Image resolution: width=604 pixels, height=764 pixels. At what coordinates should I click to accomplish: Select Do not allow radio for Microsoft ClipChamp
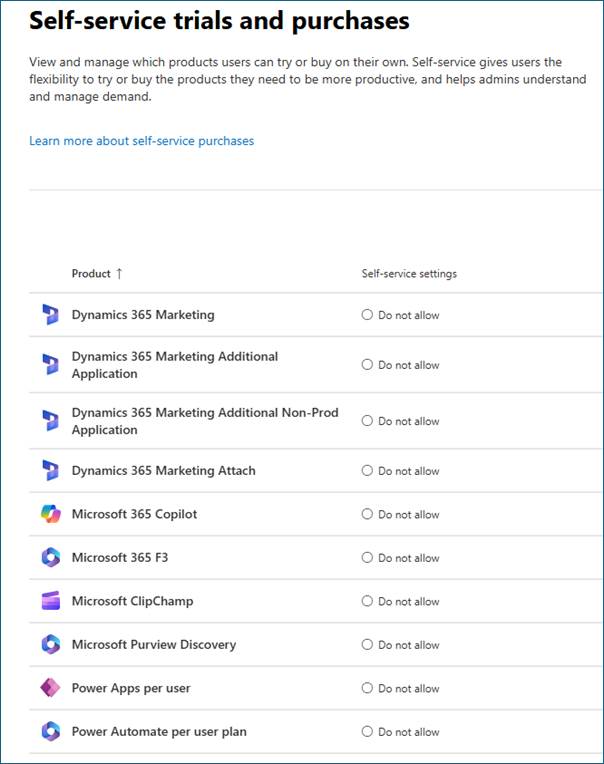click(367, 601)
